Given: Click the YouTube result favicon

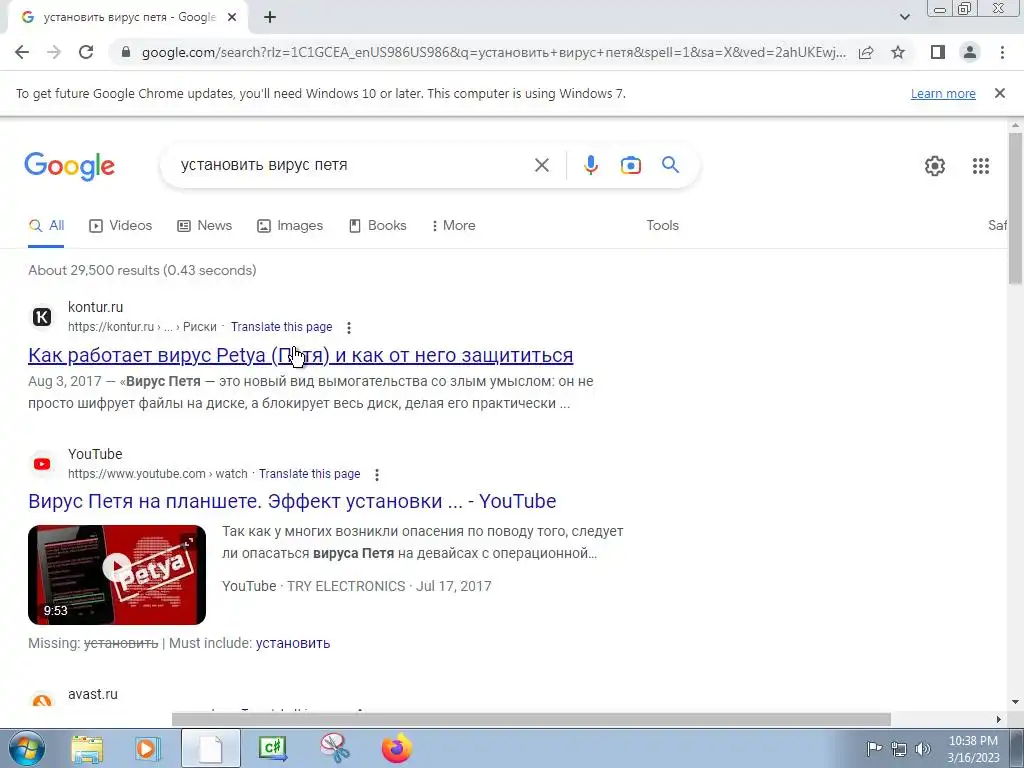Looking at the screenshot, I should [x=42, y=464].
